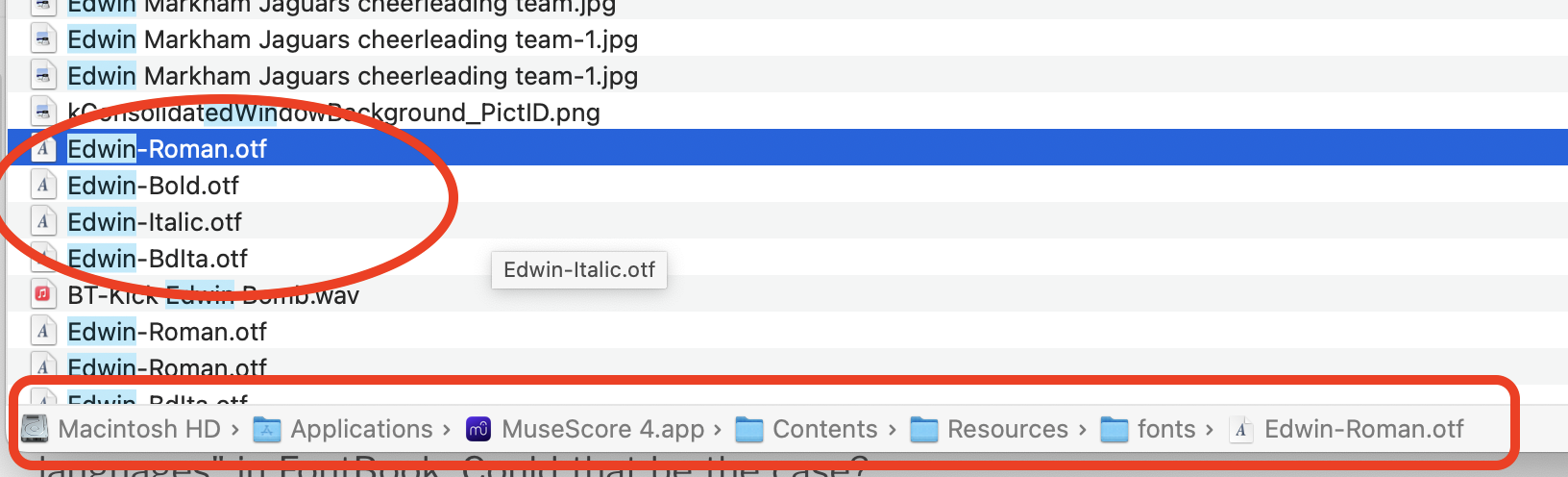
Task: Select the BT-Kick Edwin Bomb.wav file
Action: [213, 295]
